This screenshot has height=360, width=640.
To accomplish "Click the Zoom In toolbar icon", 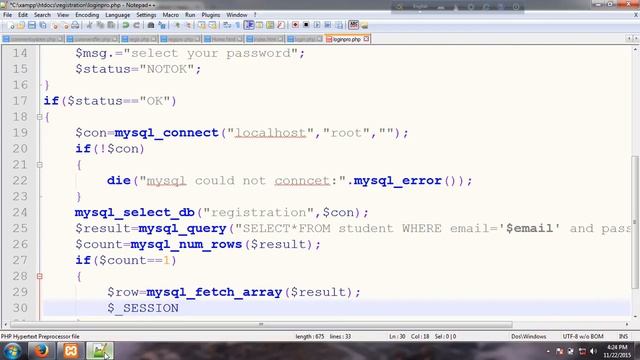I will (x=177, y=25).
